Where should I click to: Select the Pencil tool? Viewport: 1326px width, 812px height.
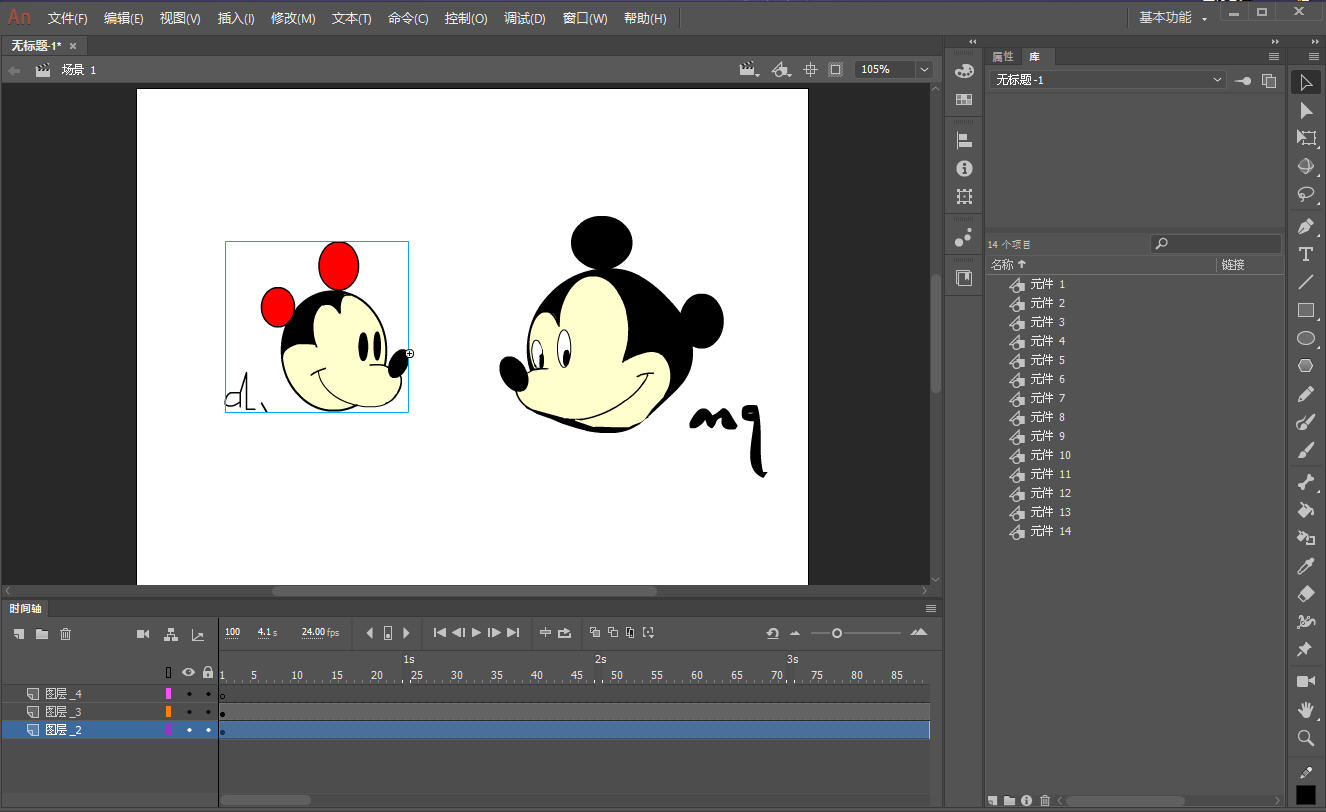(x=1306, y=394)
